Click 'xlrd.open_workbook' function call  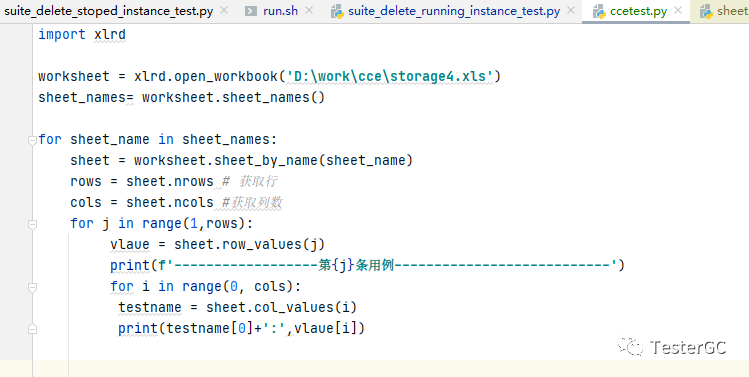(x=206, y=76)
